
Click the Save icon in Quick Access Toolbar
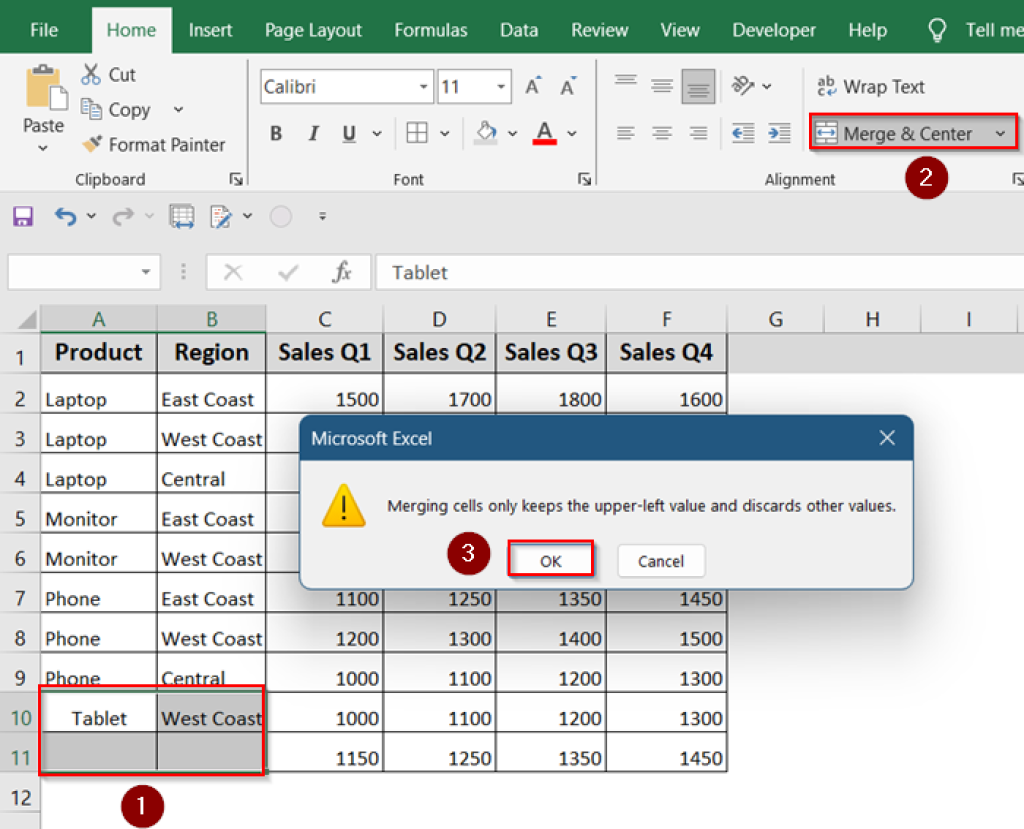click(x=22, y=216)
